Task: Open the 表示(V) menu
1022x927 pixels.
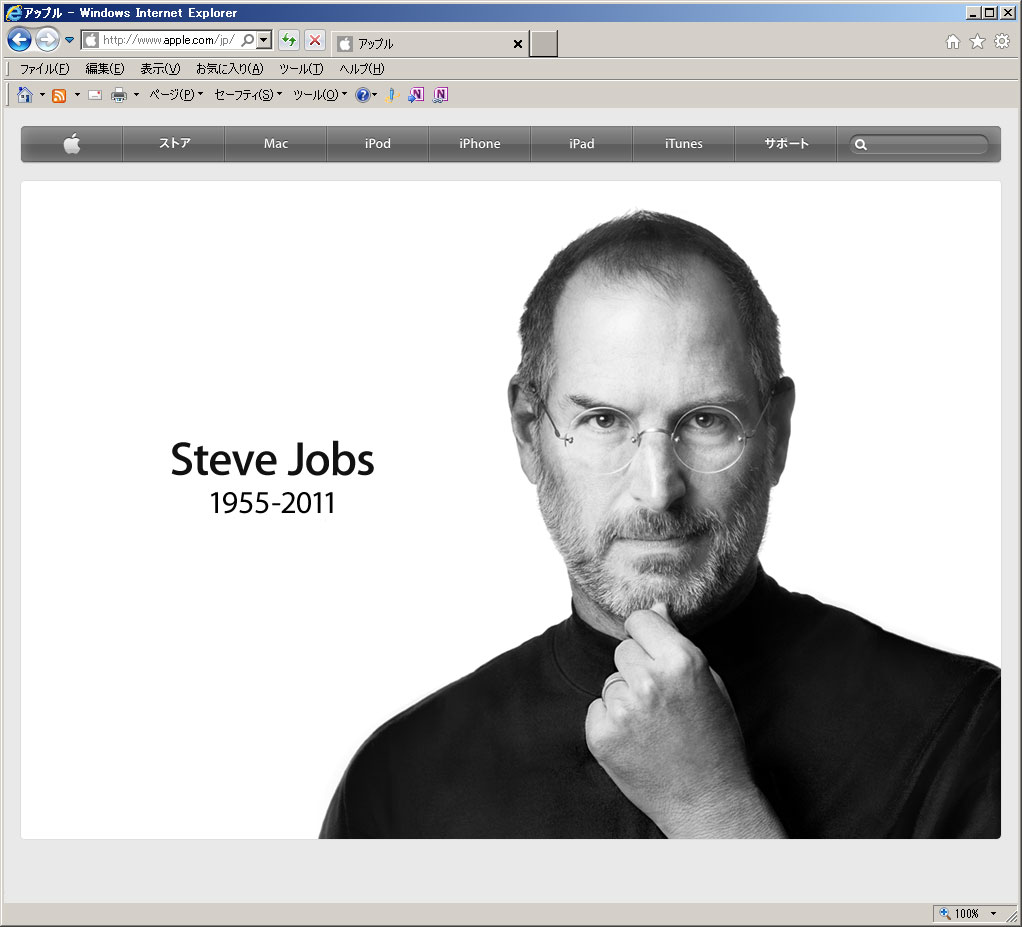Action: coord(160,68)
